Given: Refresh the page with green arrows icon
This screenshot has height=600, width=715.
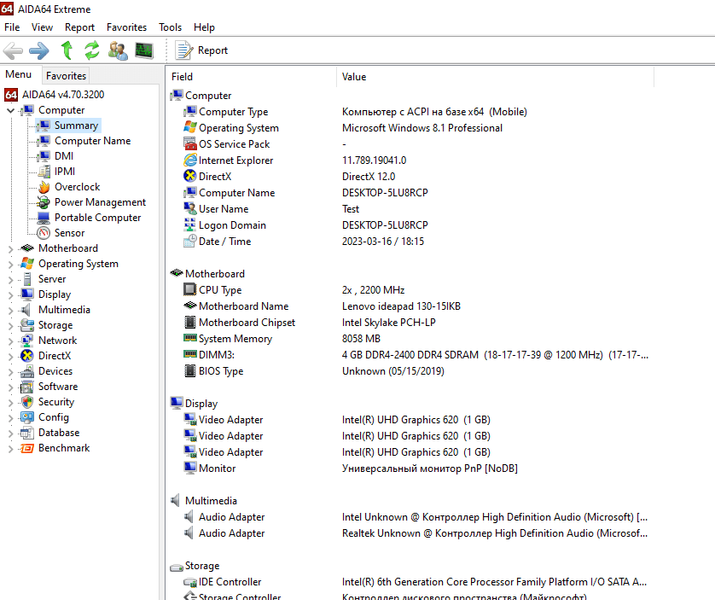Looking at the screenshot, I should pyautogui.click(x=92, y=50).
